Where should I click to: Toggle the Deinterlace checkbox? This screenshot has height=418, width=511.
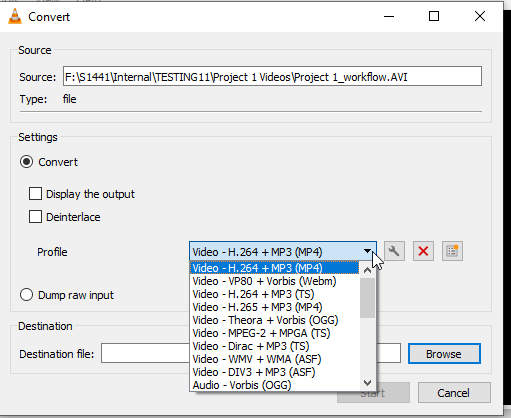(x=35, y=217)
